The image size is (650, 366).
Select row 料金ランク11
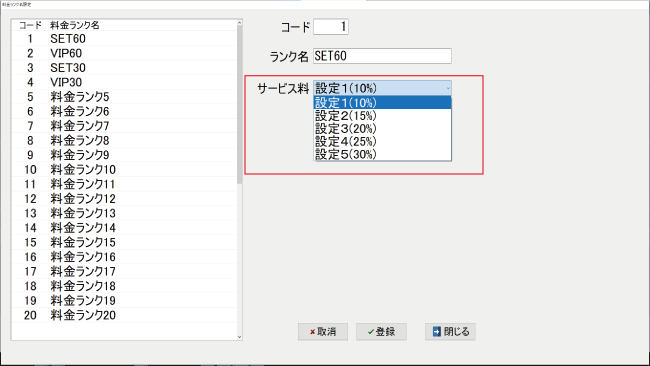124,184
